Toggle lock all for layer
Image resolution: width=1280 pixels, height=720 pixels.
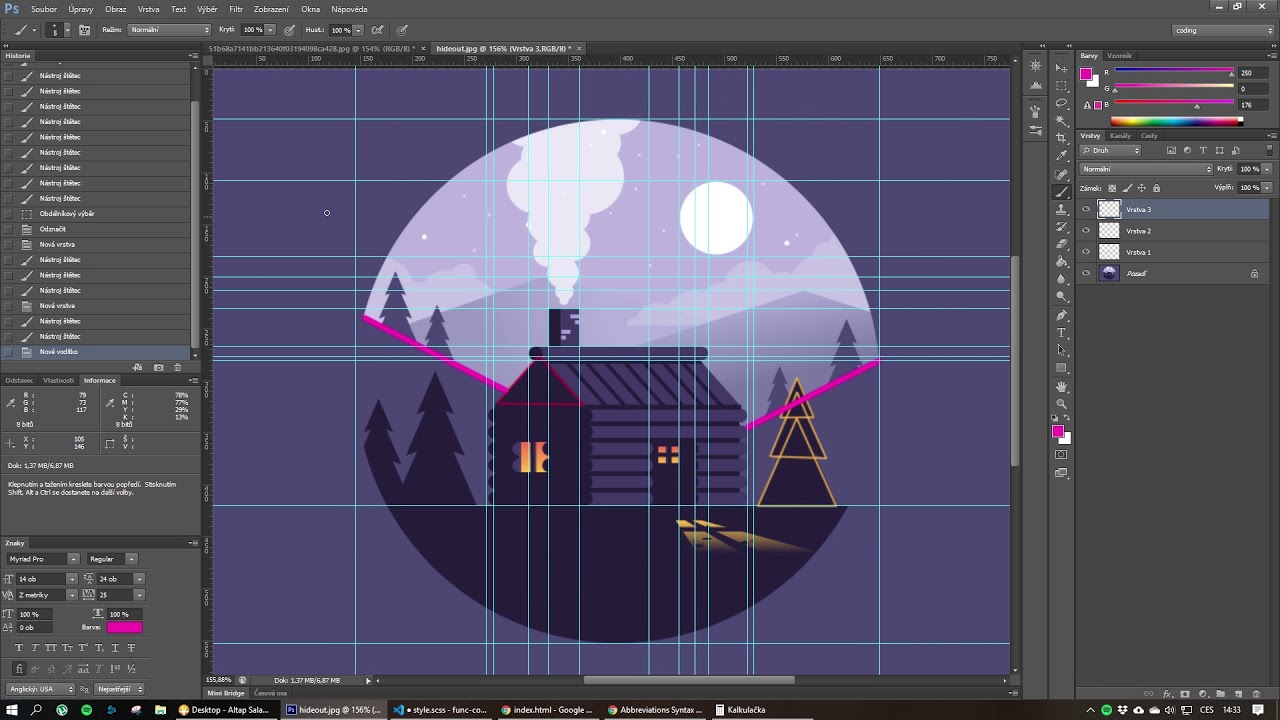1156,188
